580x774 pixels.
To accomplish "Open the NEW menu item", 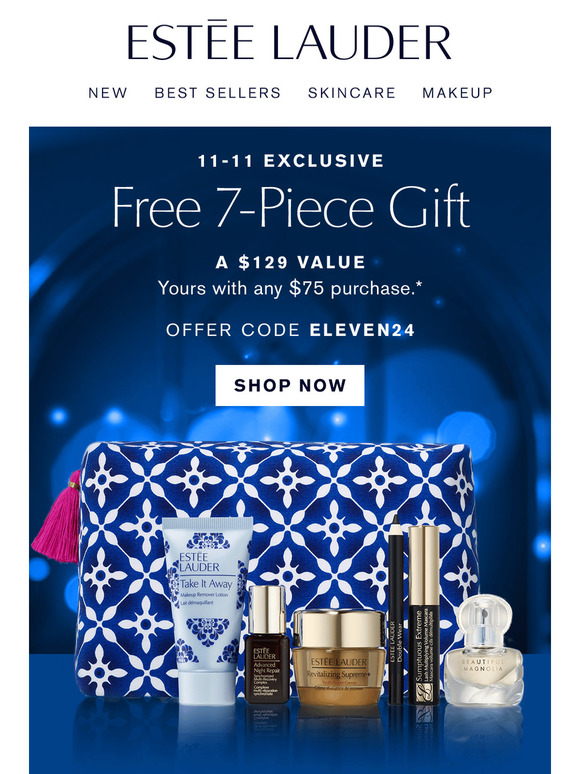I will pyautogui.click(x=108, y=92).
